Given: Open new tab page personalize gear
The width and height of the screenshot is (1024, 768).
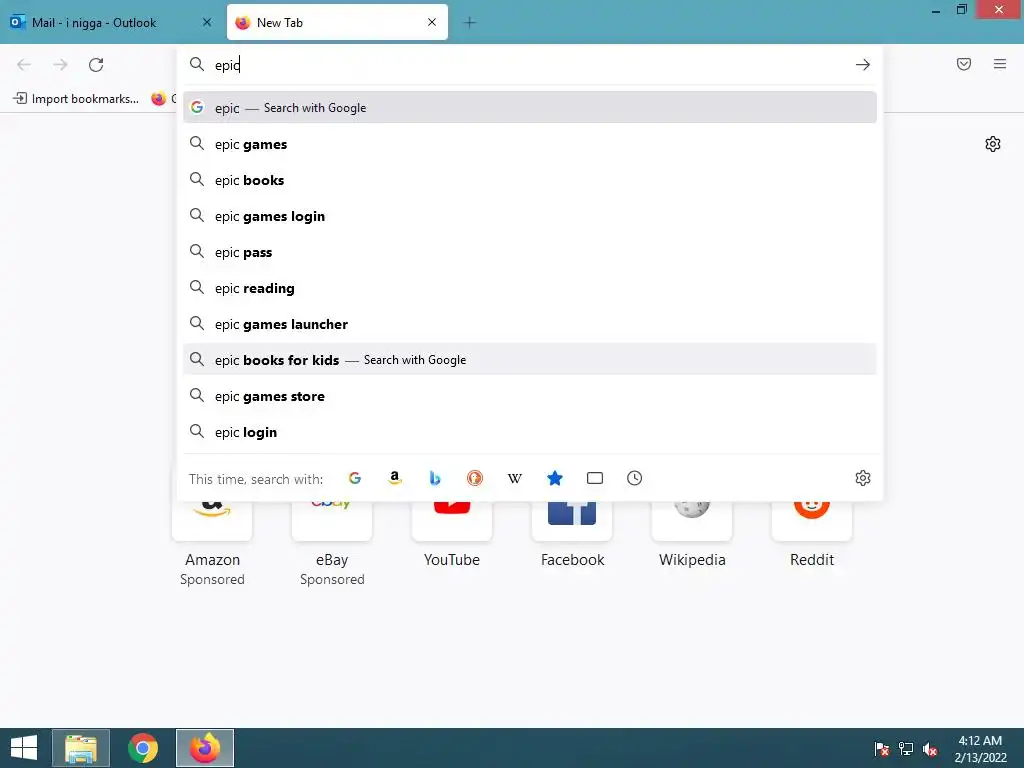Looking at the screenshot, I should 993,144.
